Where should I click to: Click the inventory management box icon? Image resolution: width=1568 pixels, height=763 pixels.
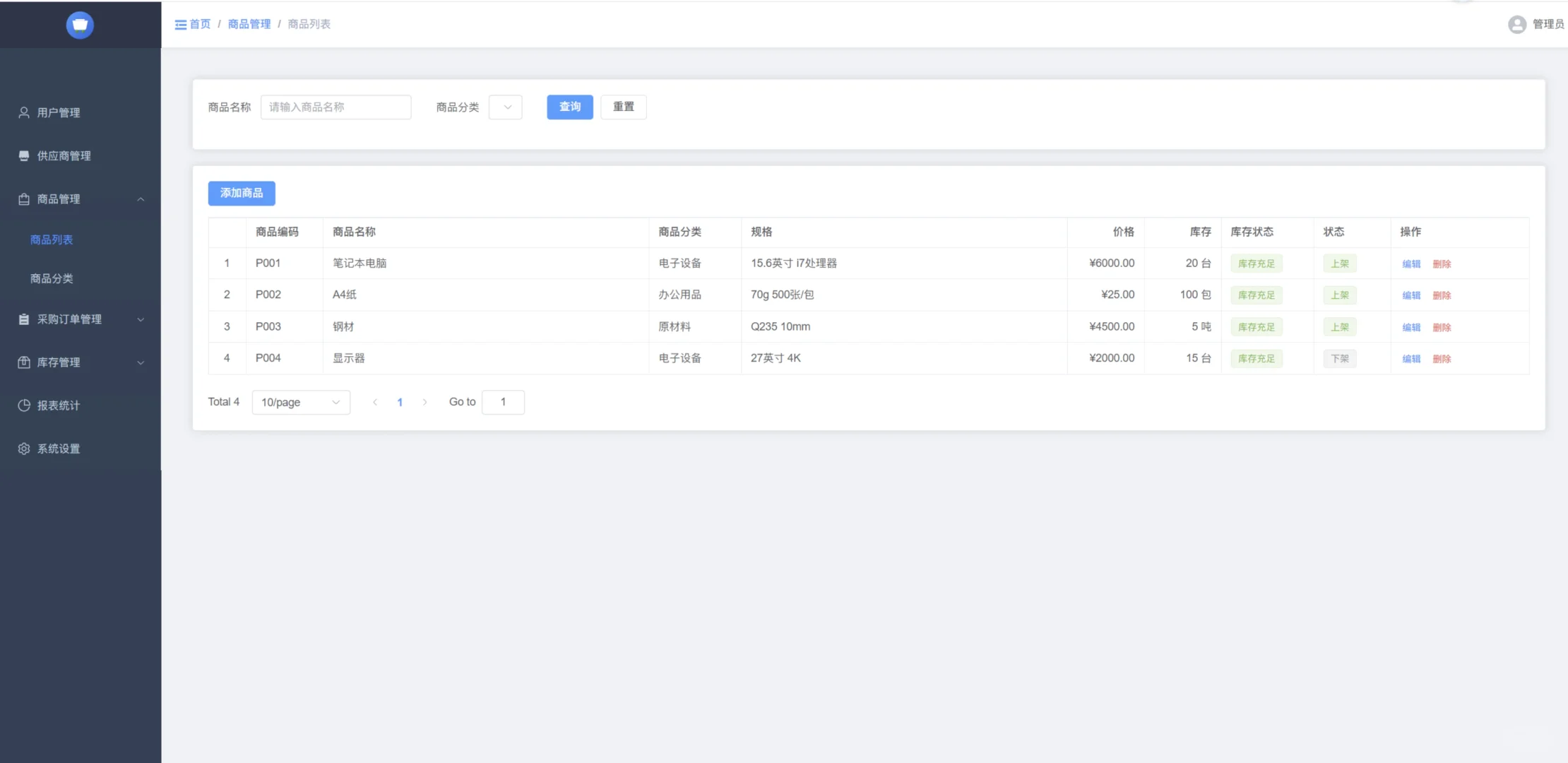[x=24, y=362]
